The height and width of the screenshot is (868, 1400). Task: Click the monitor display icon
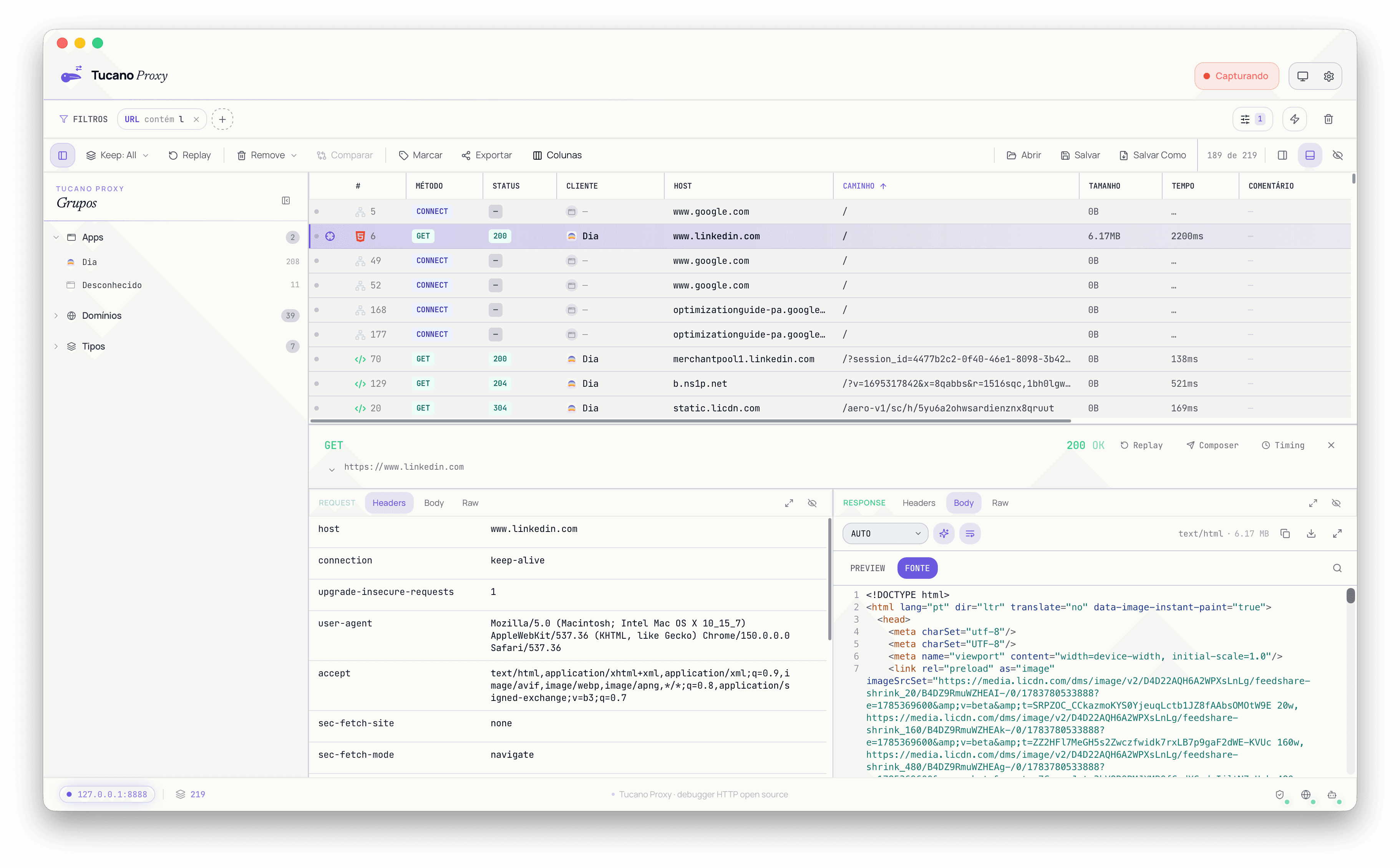pyautogui.click(x=1302, y=76)
